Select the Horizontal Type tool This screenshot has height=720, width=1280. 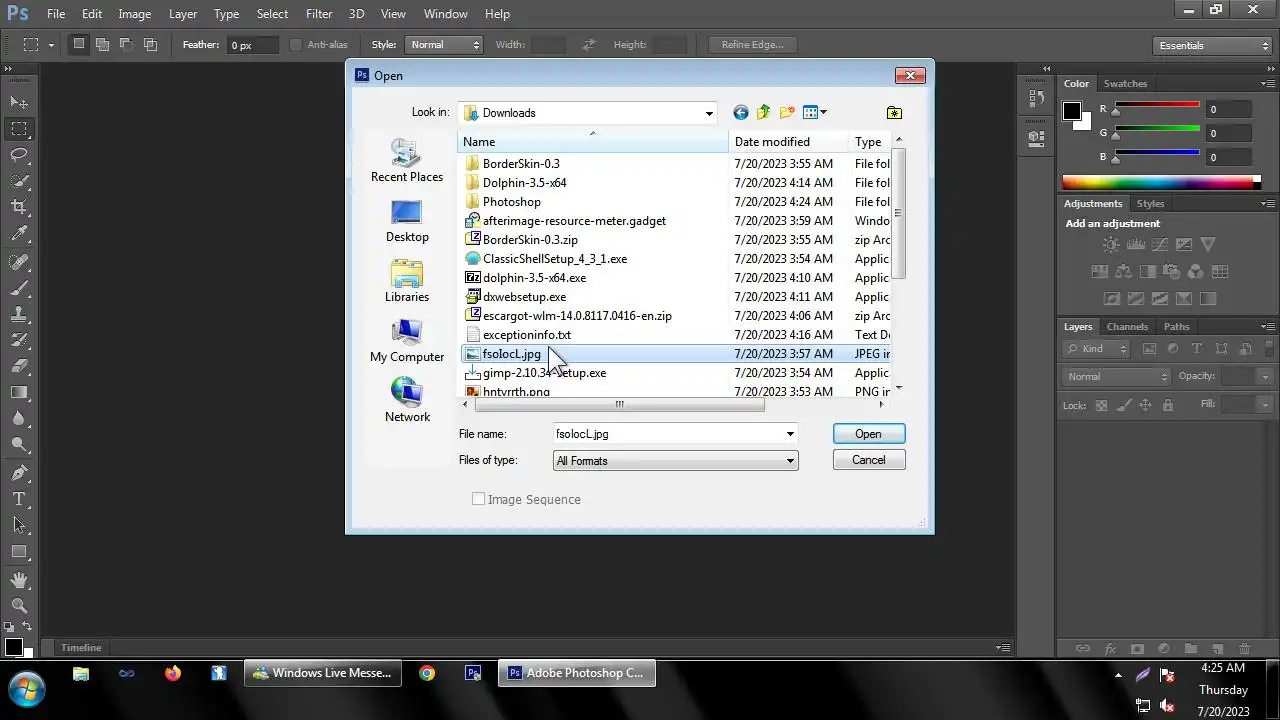19,499
